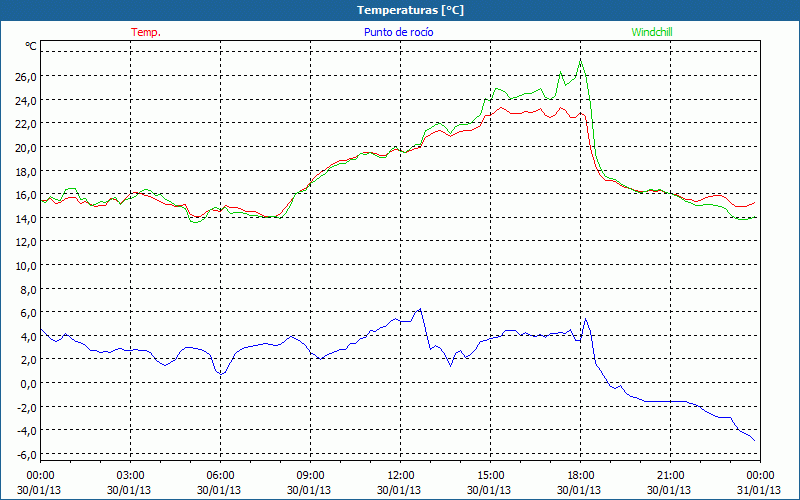Viewport: 800px width, 500px height.
Task: Click the 16,0 y-axis value
Action: [27, 195]
